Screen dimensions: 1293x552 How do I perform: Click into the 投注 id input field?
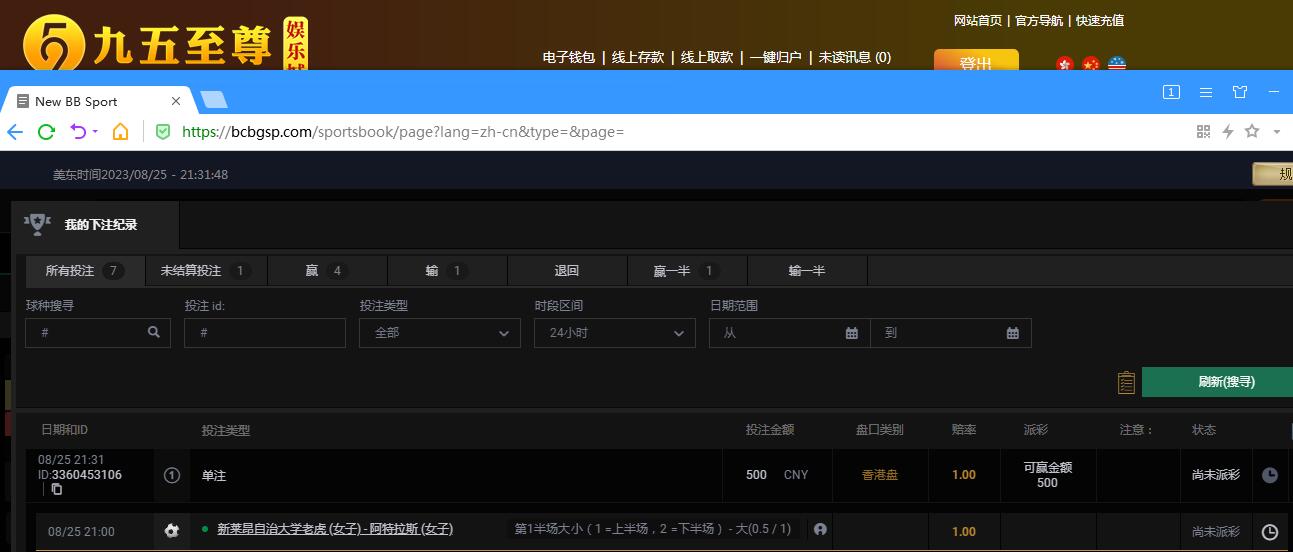coord(264,333)
